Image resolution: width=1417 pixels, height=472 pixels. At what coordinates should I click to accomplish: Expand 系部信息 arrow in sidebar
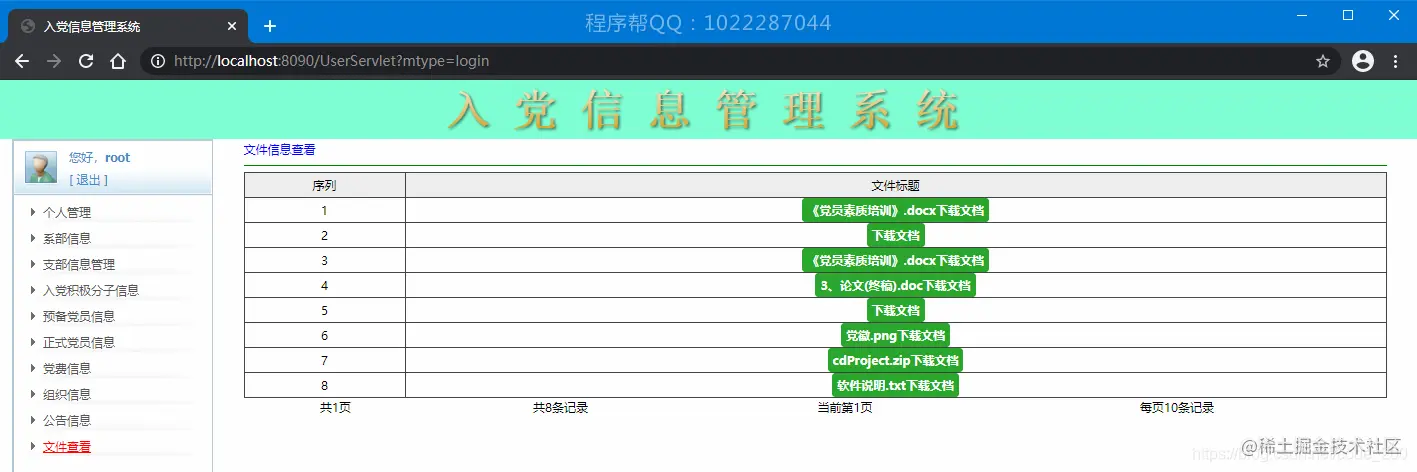click(x=33, y=238)
